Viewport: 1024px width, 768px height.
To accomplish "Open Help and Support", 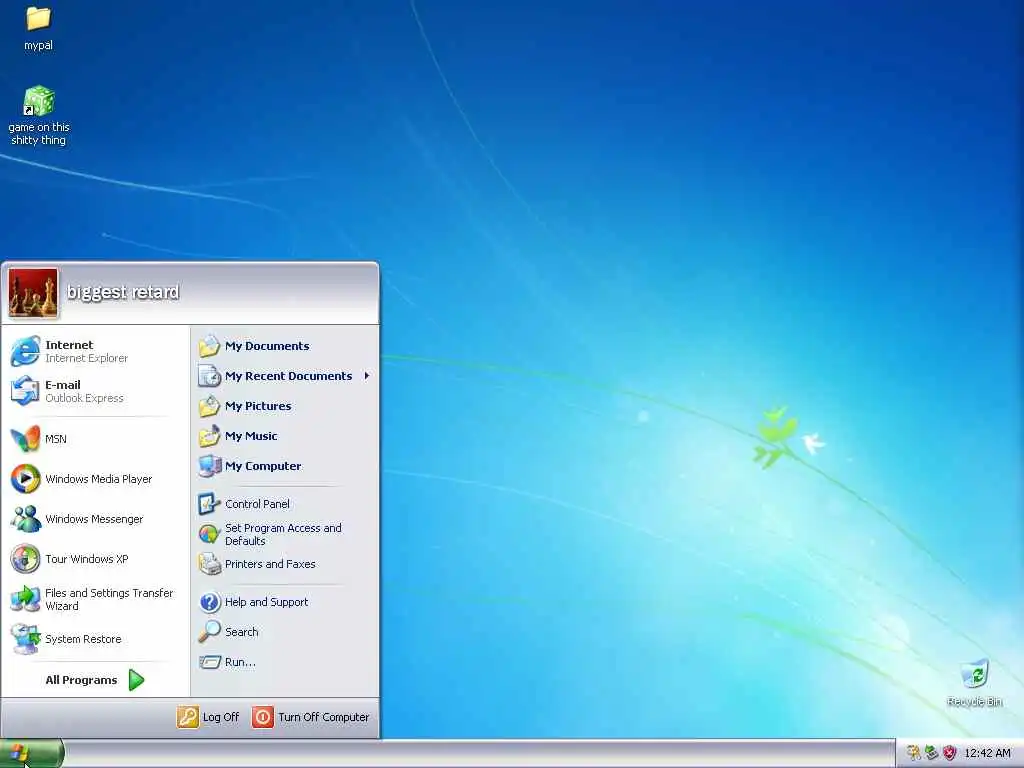I will click(285, 601).
